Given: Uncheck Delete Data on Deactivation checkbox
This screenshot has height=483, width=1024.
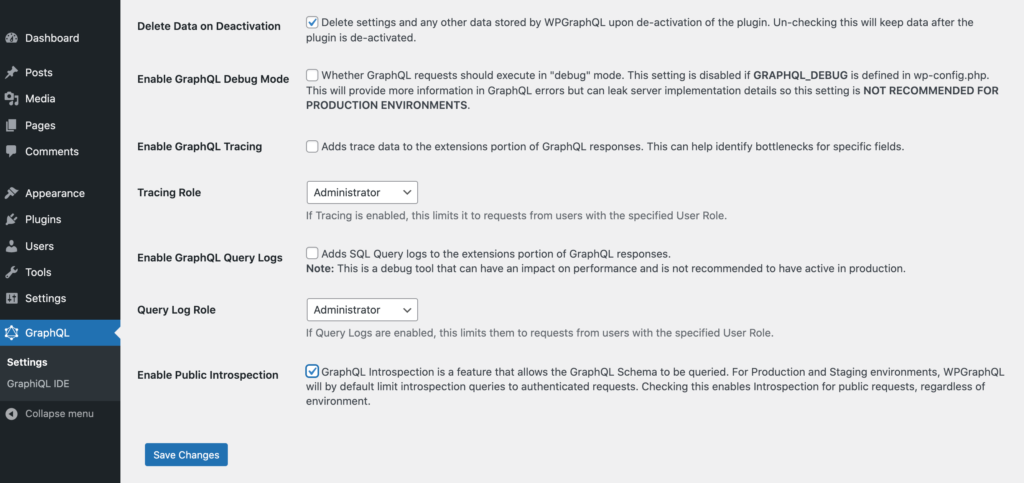Looking at the screenshot, I should click(312, 22).
